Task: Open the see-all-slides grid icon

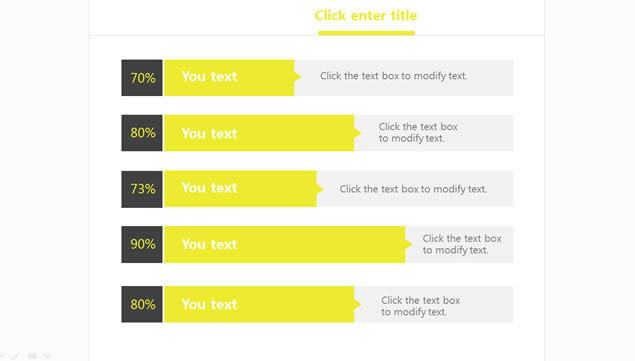Action: [32, 356]
